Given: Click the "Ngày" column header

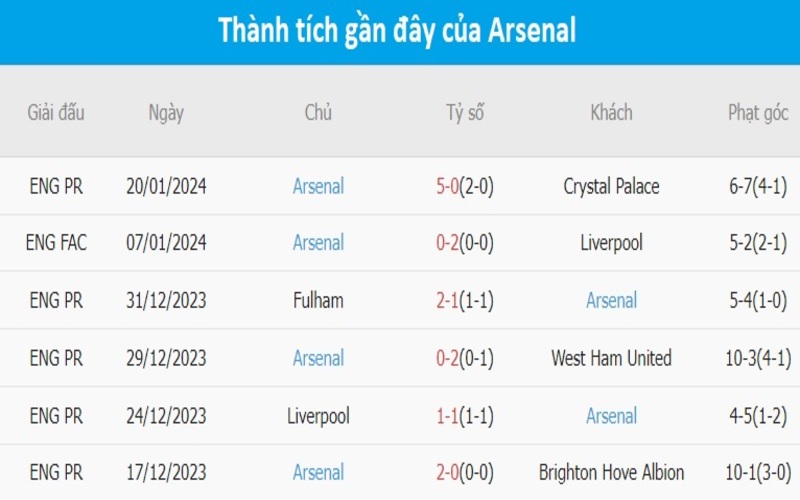Looking at the screenshot, I should pyautogui.click(x=166, y=112).
